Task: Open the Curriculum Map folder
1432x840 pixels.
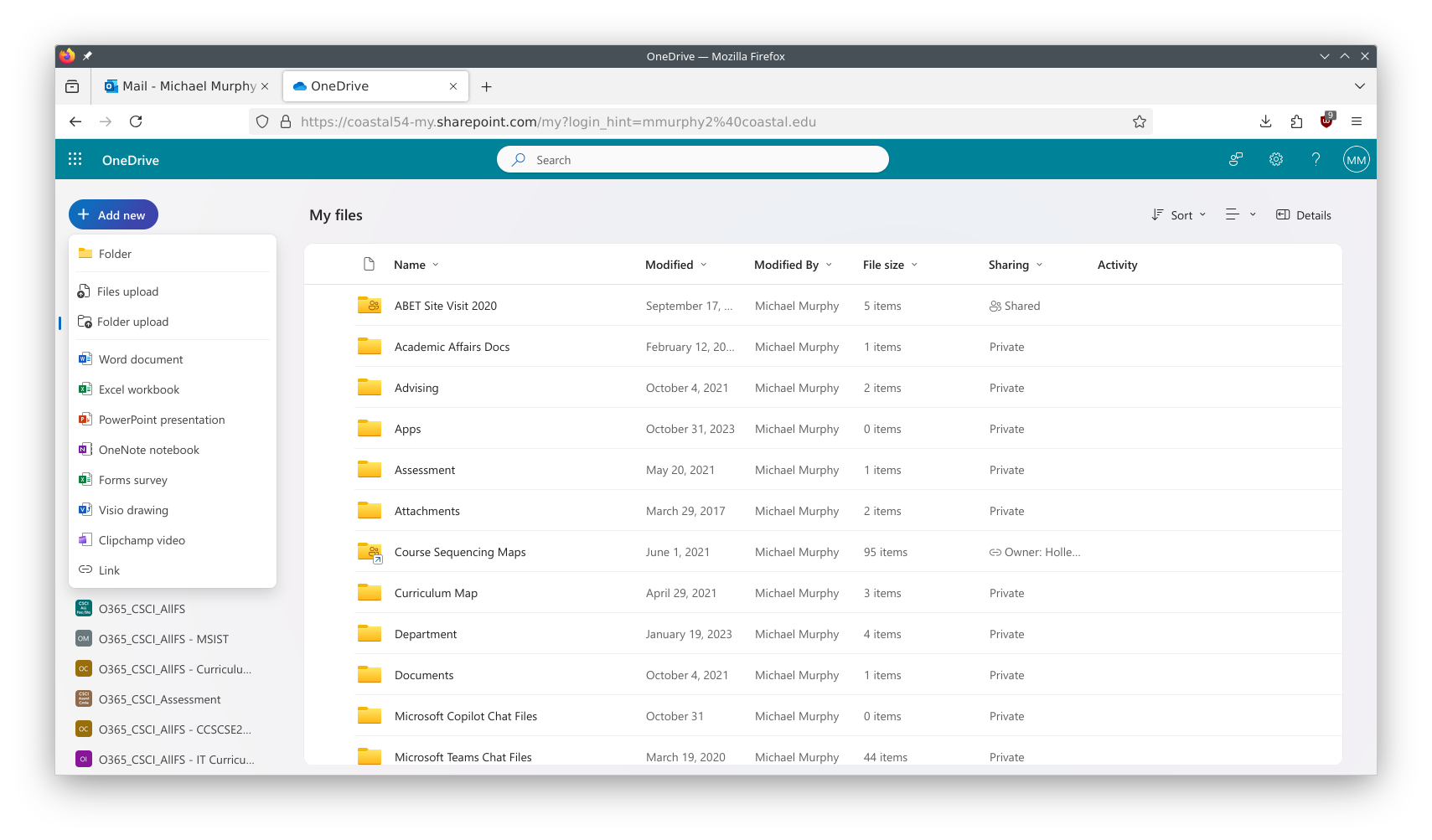Action: (436, 593)
